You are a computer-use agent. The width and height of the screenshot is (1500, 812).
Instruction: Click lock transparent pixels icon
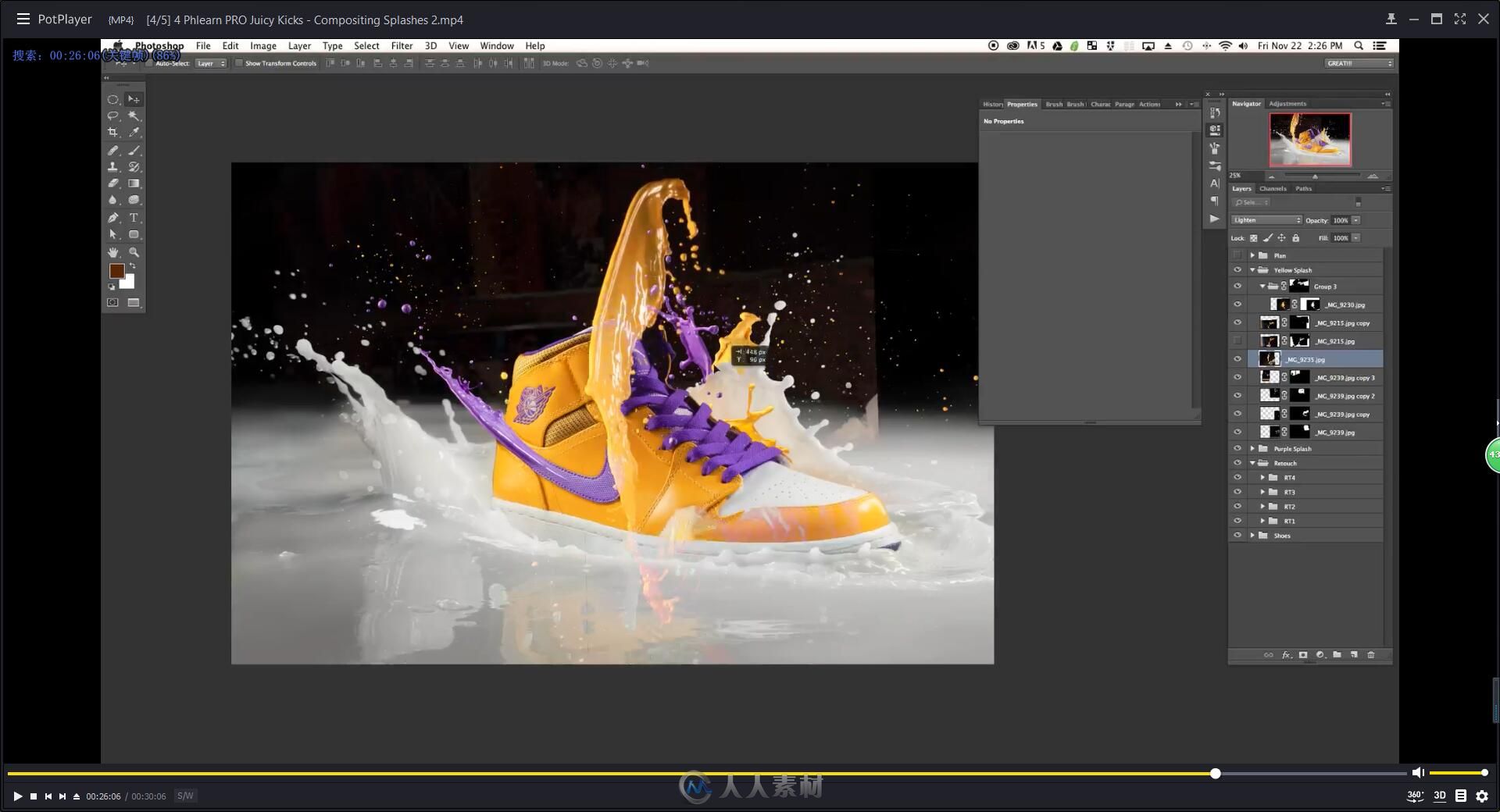coord(1254,238)
